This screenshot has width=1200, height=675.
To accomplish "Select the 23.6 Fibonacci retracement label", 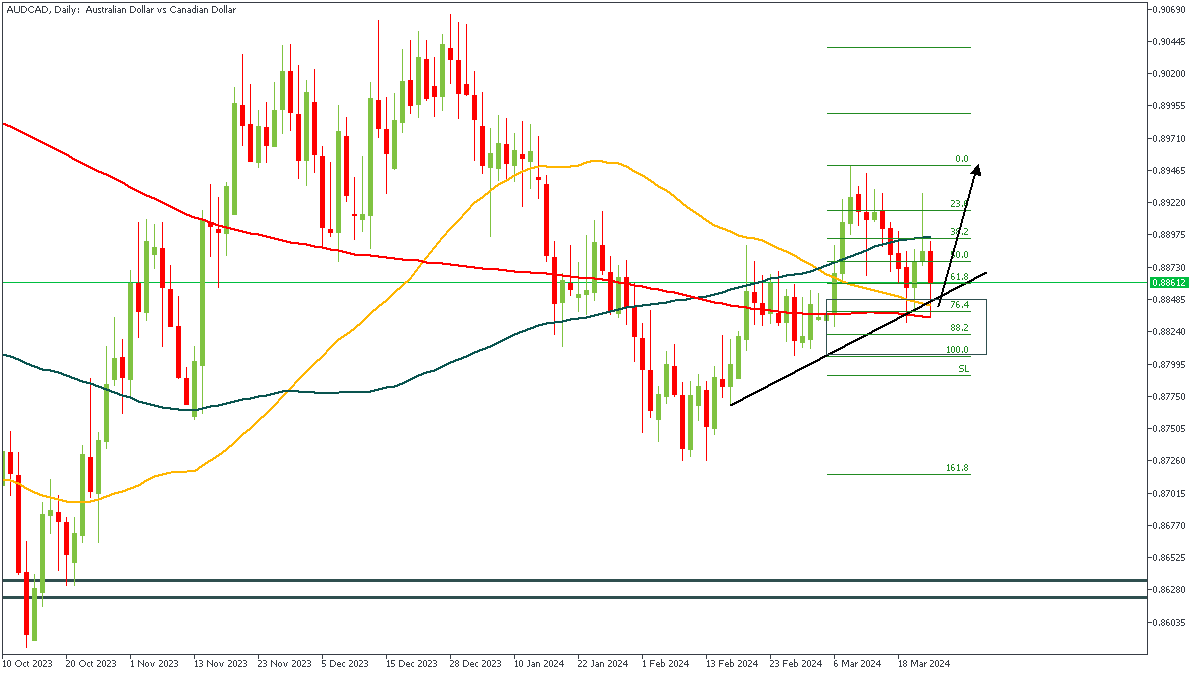I will coord(959,204).
